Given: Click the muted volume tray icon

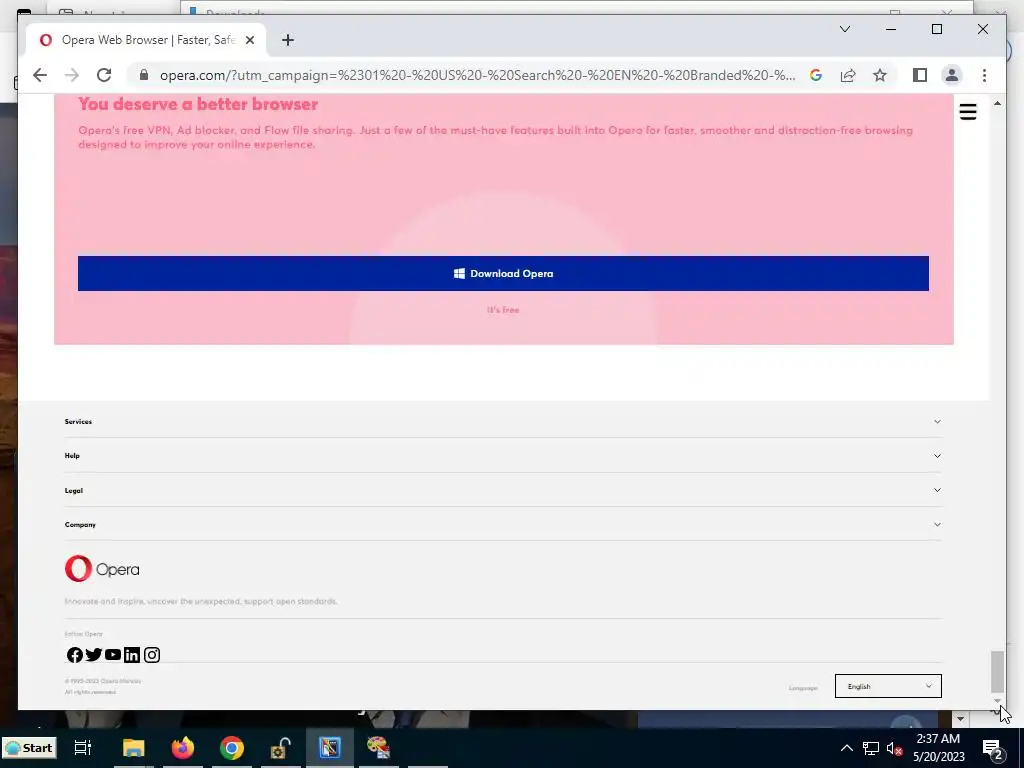Looking at the screenshot, I should (x=893, y=748).
